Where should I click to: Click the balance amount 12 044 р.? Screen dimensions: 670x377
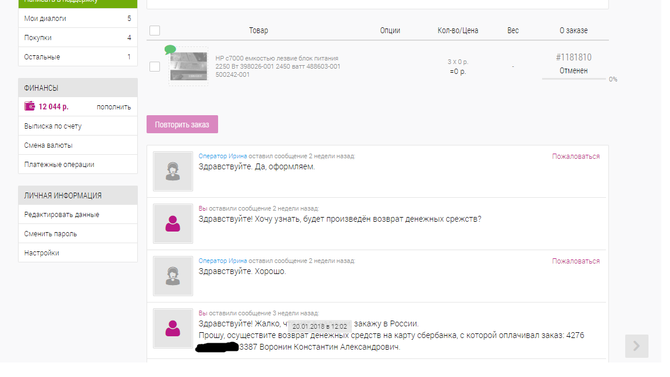(x=53, y=107)
